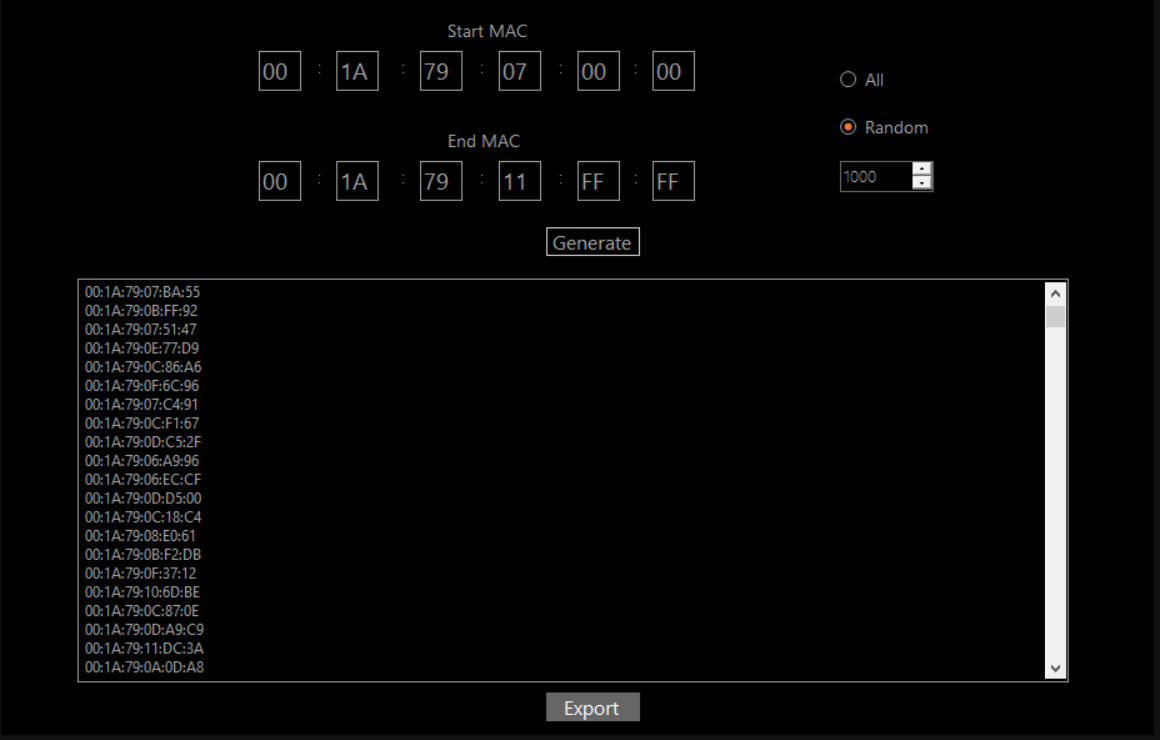
Task: Select the Random radio option
Action: click(849, 128)
